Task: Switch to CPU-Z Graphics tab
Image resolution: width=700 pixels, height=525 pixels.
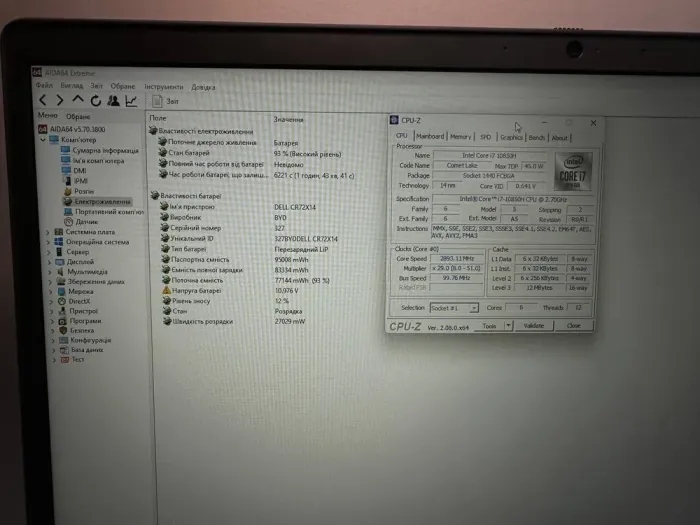Action: click(x=511, y=138)
